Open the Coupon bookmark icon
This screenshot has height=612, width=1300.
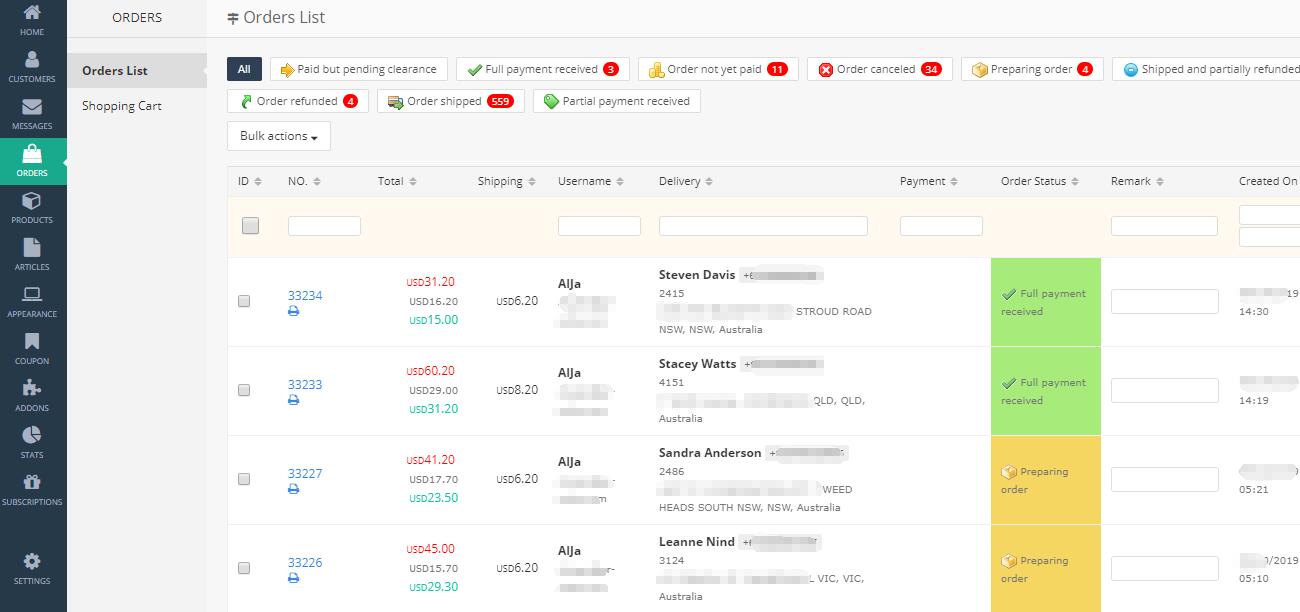(32, 348)
